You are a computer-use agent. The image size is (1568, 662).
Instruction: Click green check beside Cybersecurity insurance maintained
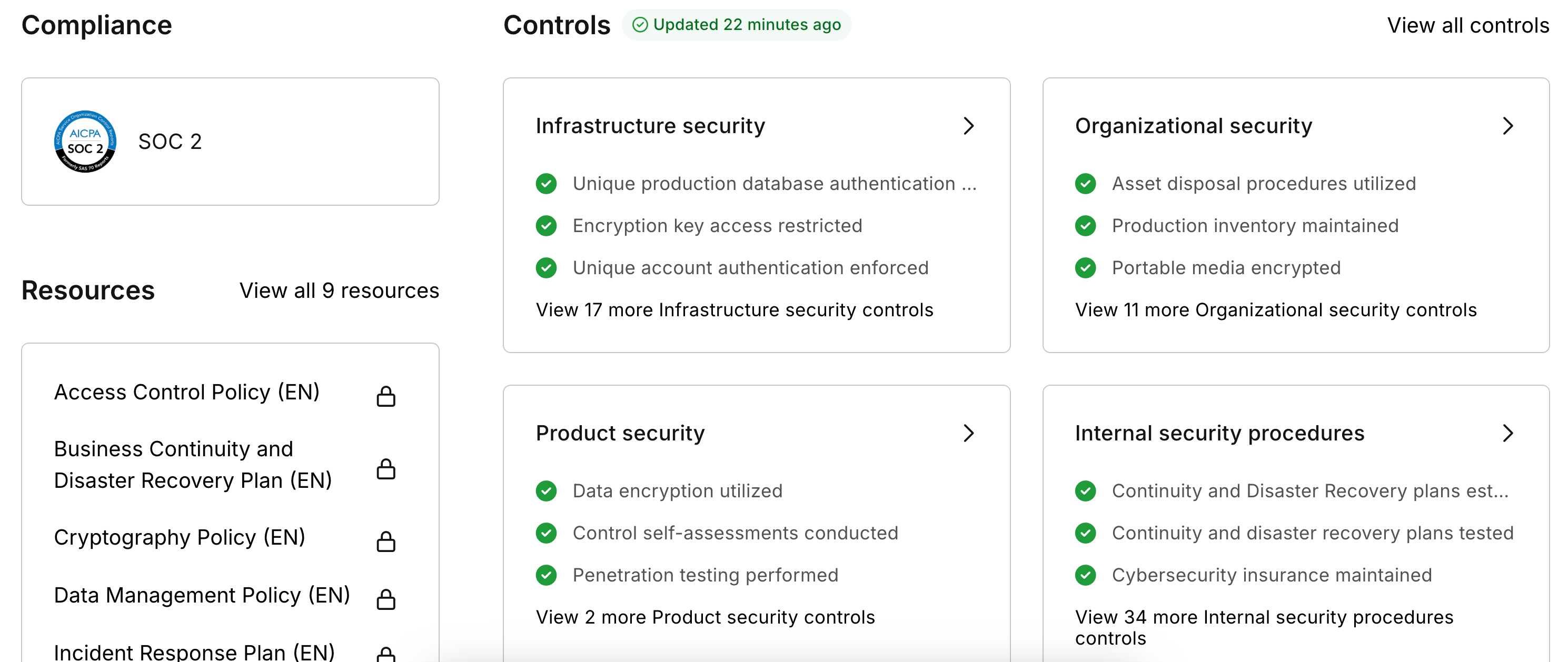click(1085, 575)
